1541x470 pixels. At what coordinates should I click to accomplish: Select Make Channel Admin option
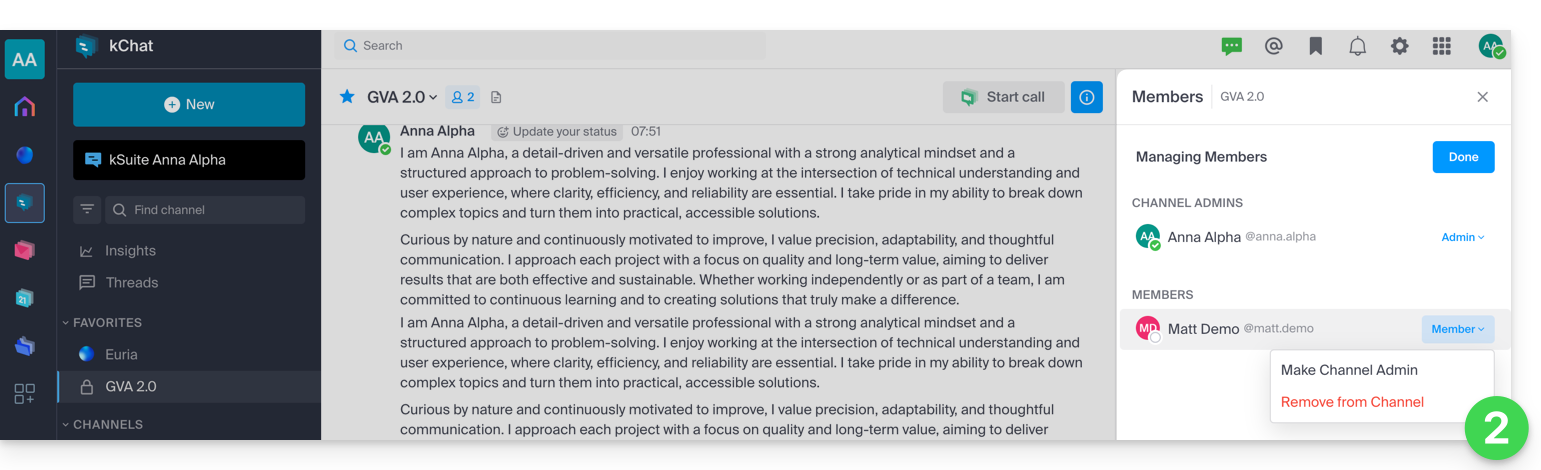[1349, 370]
